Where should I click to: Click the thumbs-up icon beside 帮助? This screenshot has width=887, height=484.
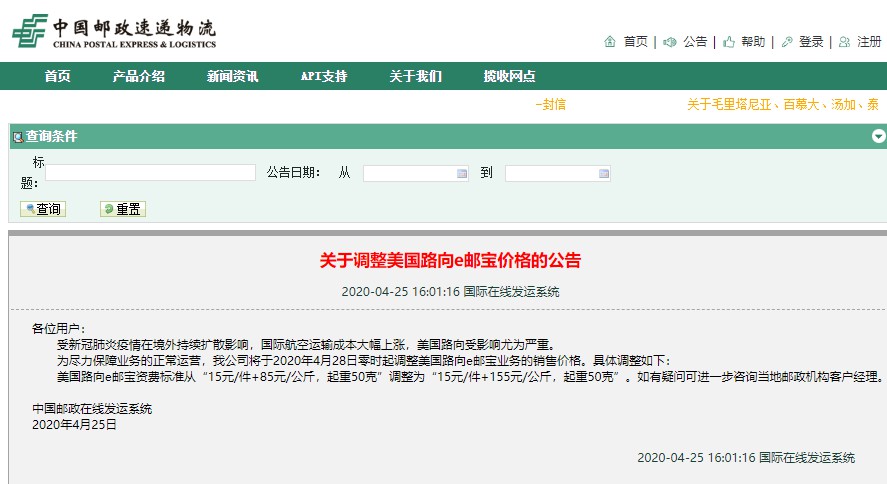click(729, 42)
